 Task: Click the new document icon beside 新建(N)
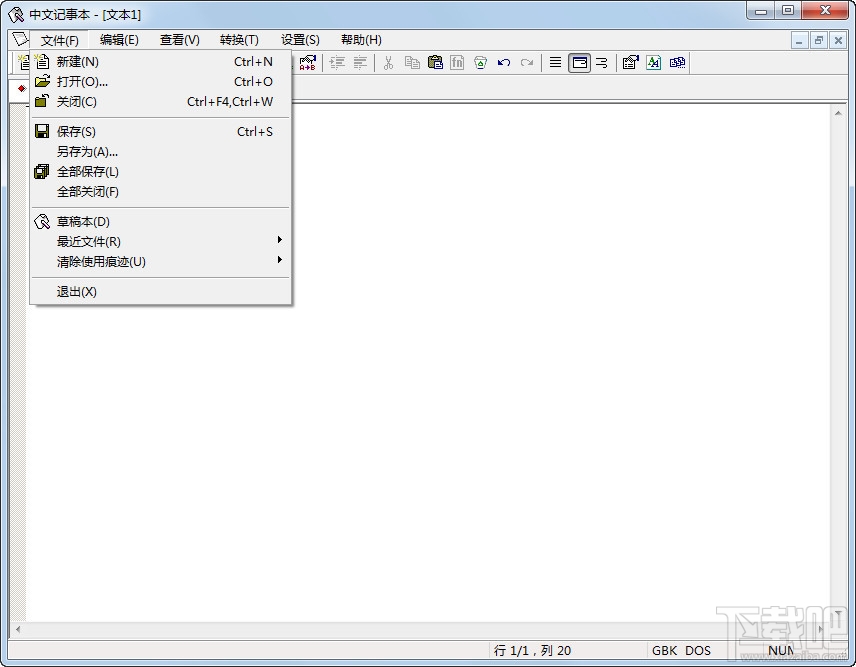click(42, 62)
